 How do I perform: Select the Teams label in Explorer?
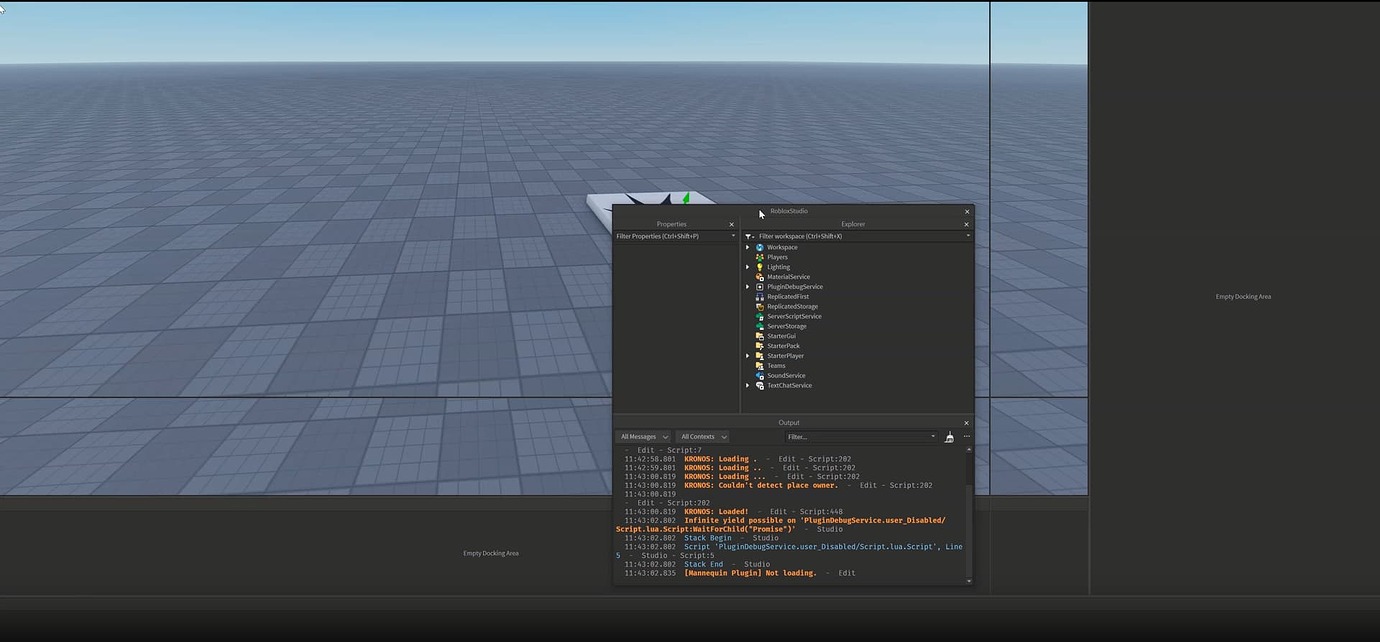click(x=776, y=366)
